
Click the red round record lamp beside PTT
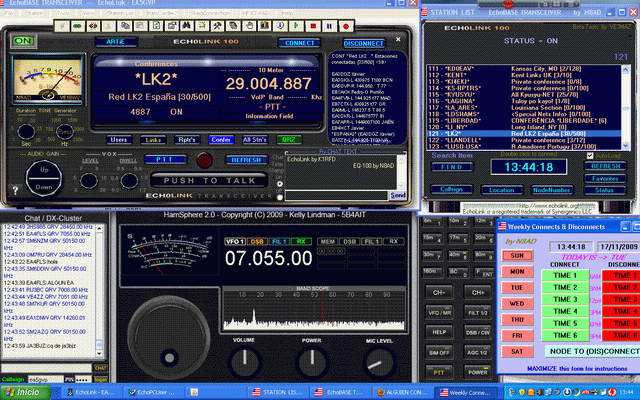click(x=204, y=160)
